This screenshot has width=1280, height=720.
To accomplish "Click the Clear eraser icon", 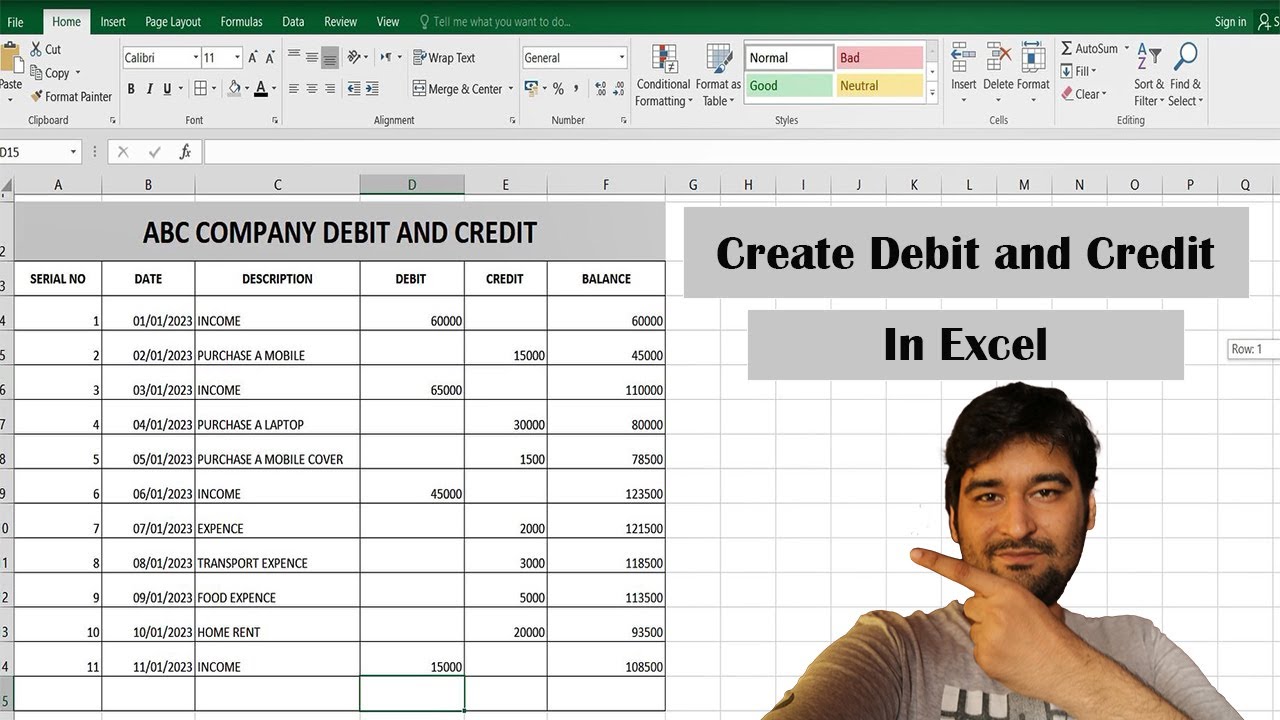I will pyautogui.click(x=1067, y=94).
